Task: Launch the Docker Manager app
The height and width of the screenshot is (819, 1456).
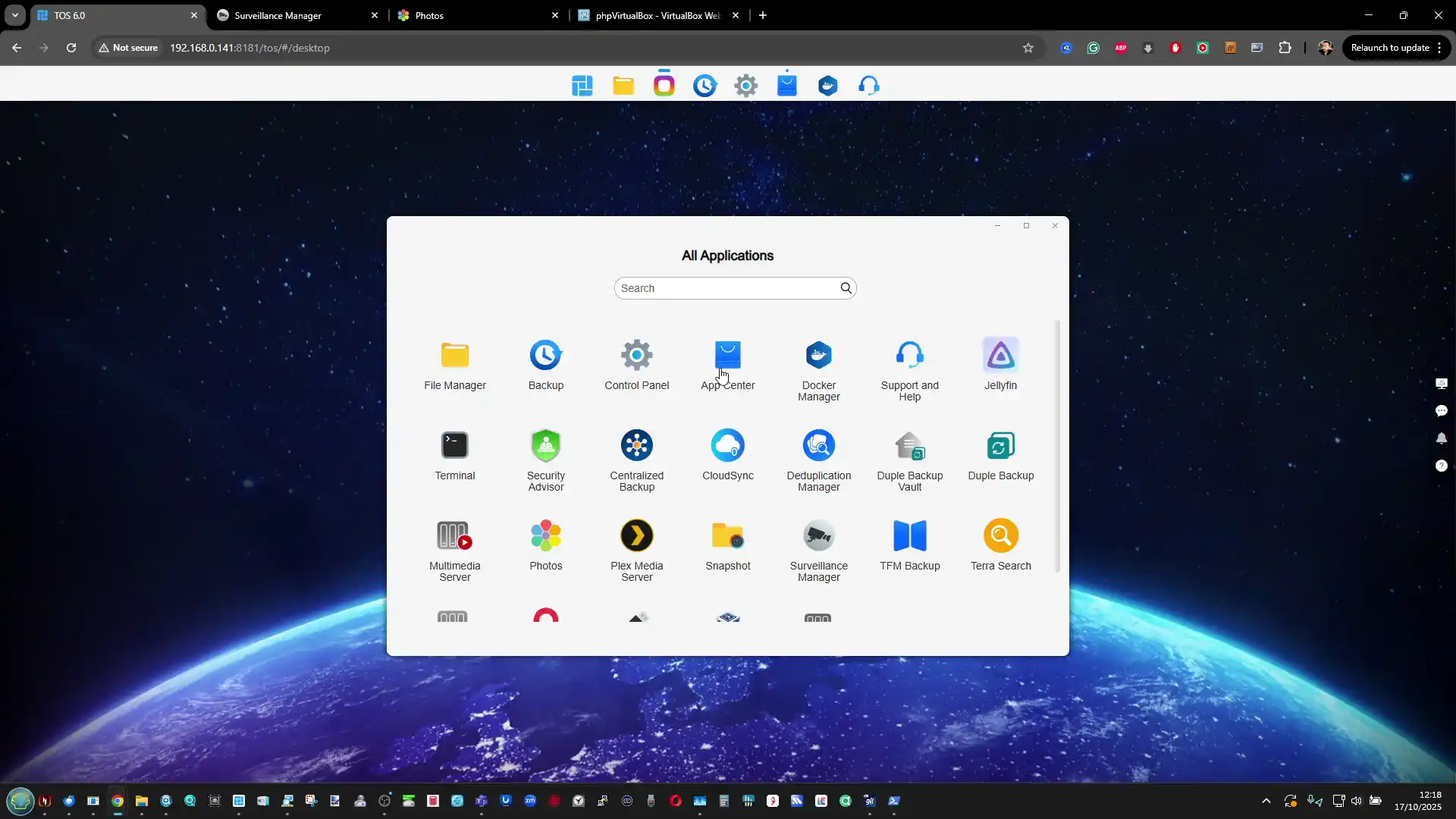Action: coord(818,356)
